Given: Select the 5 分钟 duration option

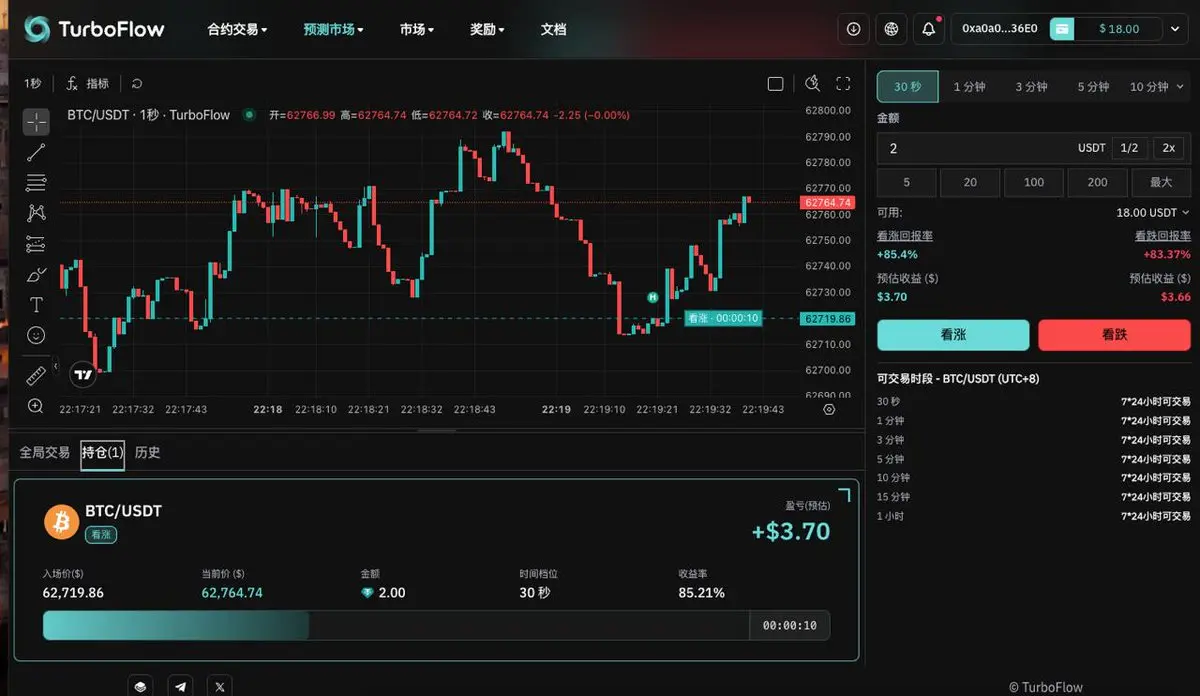Looking at the screenshot, I should point(1093,87).
